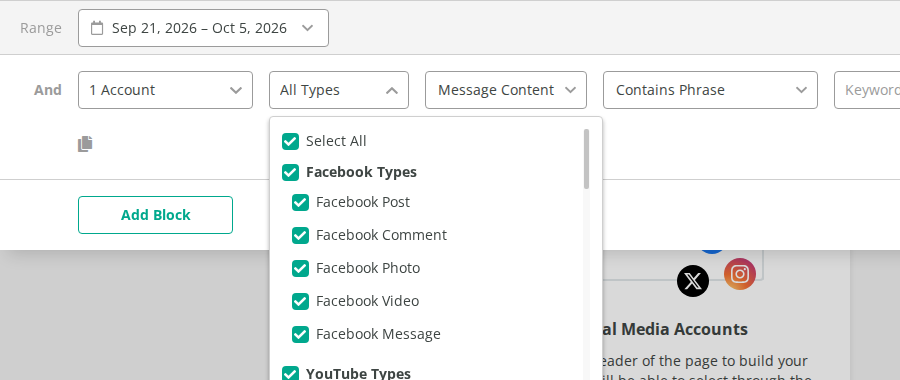Click the types list scrollbar thumb
Screen dimensions: 900x380
(586, 159)
